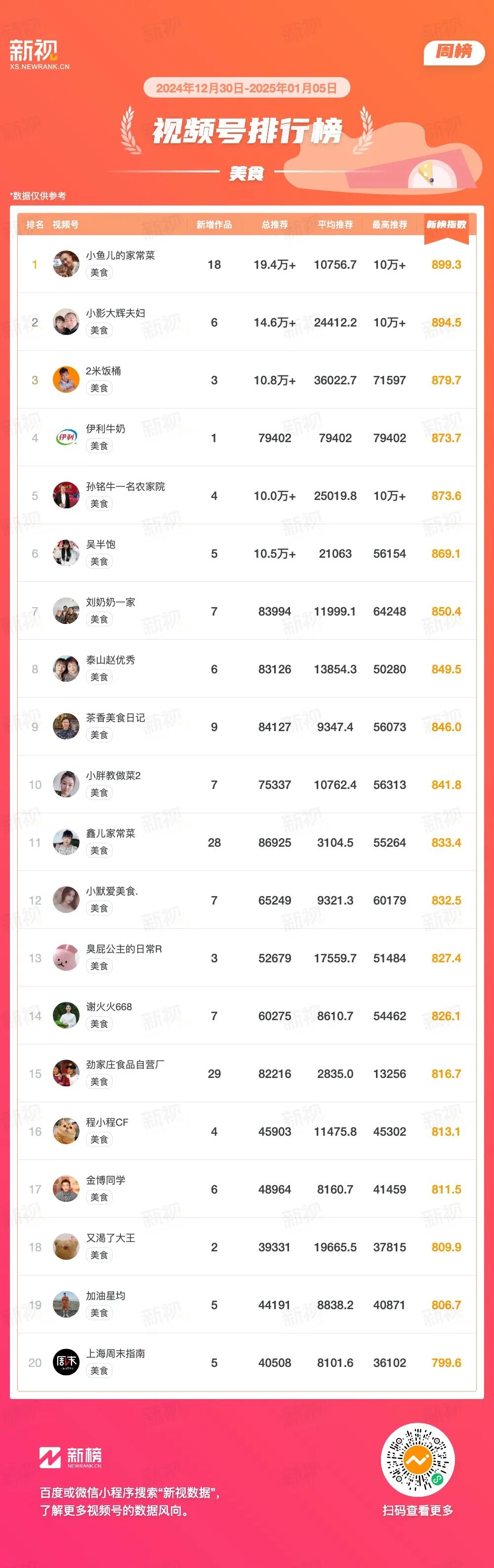Open the 小影大辉夫妇 account name

coord(116,313)
